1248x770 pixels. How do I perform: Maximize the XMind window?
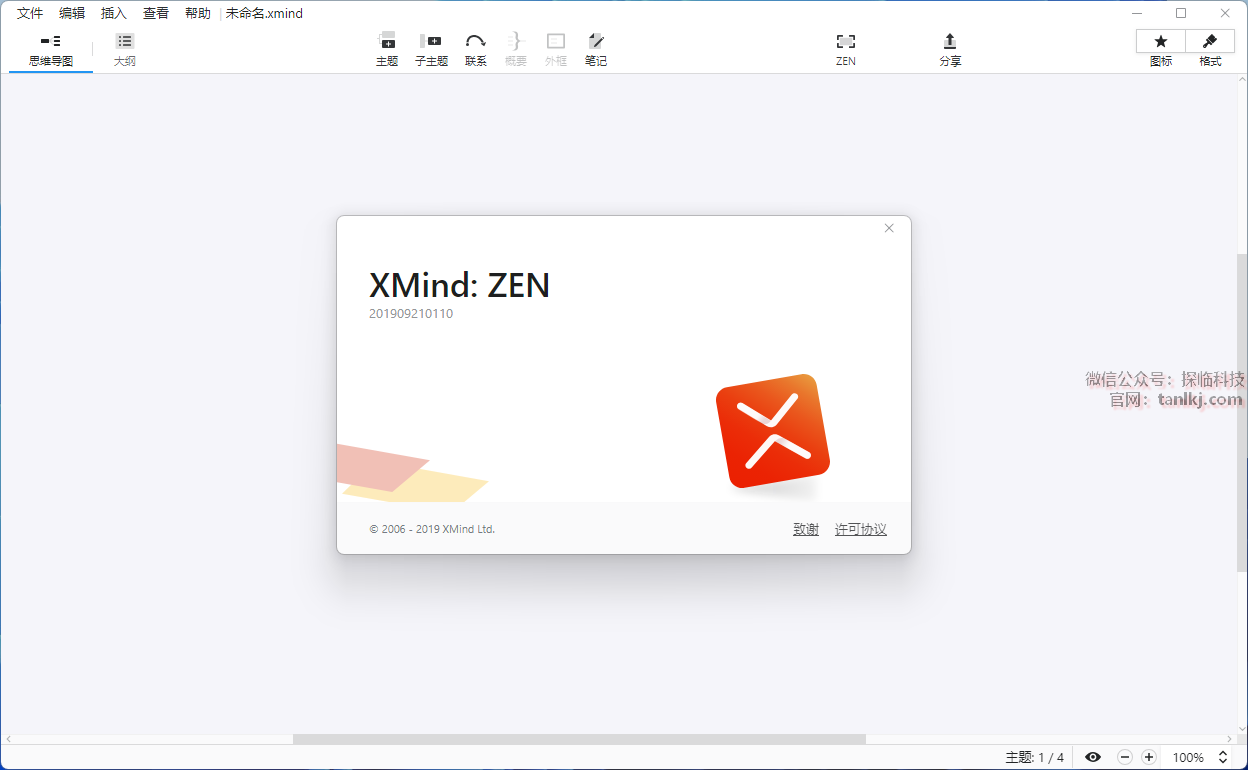click(1181, 13)
